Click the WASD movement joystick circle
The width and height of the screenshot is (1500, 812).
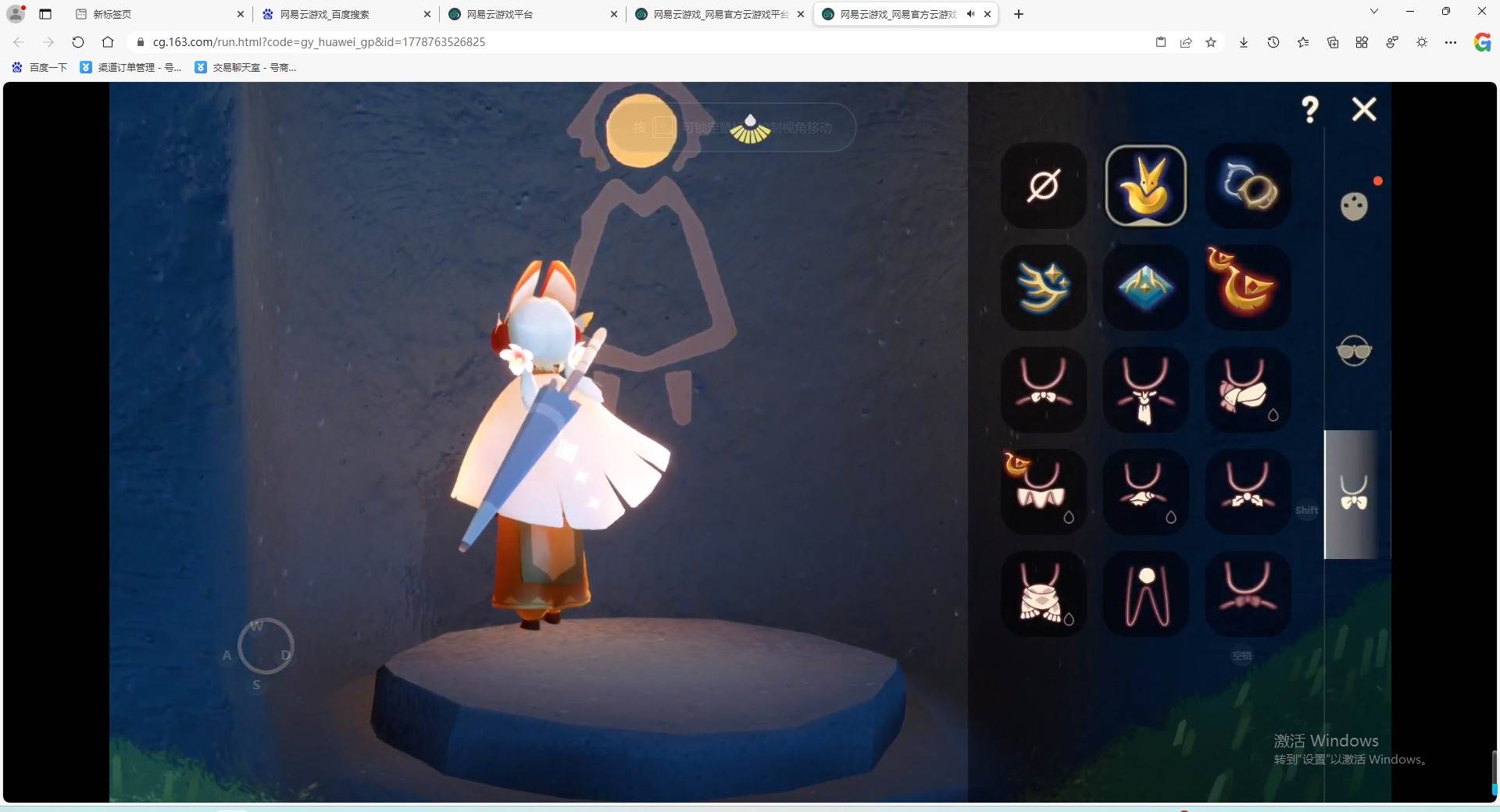266,646
